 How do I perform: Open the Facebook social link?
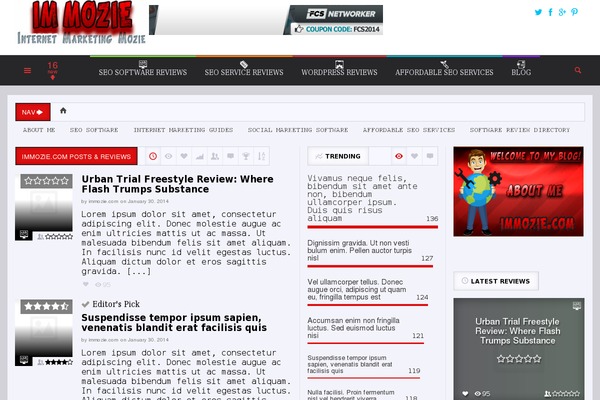point(550,12)
